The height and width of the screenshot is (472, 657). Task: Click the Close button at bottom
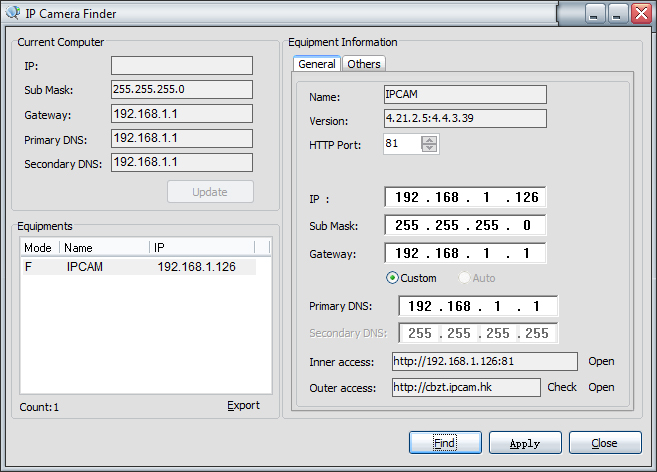click(x=605, y=443)
